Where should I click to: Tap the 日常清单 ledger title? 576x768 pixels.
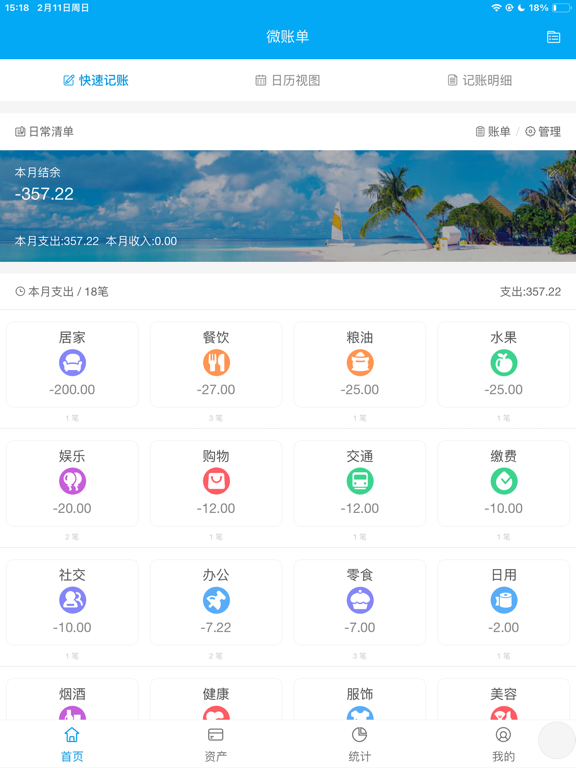(44, 131)
